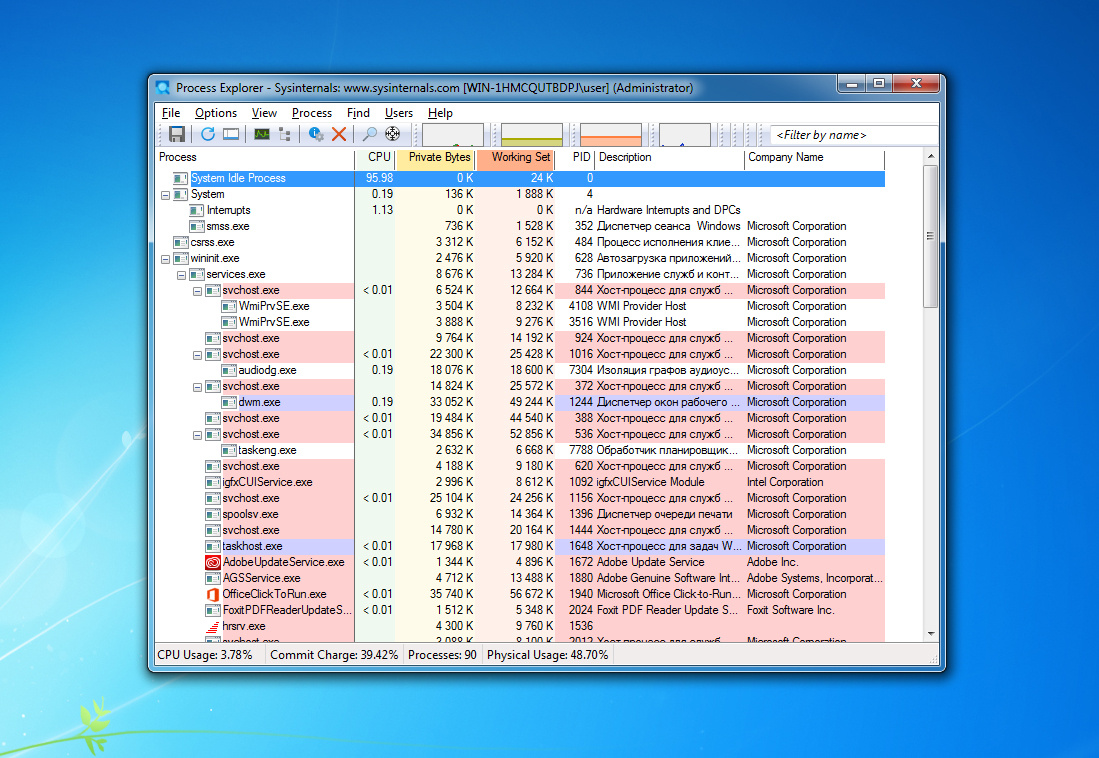Click the Refresh Now toolbar icon
The height and width of the screenshot is (758, 1099).
(x=208, y=134)
